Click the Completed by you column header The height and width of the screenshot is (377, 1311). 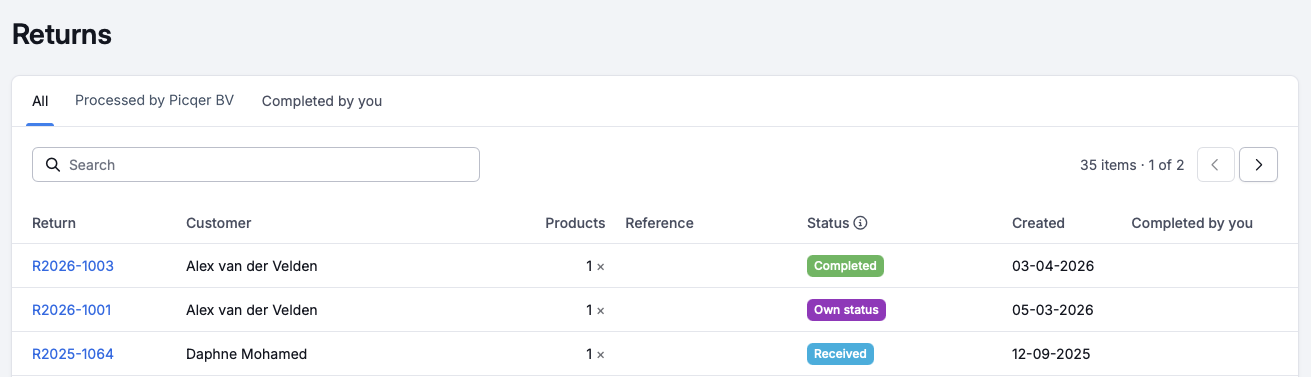coord(1192,223)
